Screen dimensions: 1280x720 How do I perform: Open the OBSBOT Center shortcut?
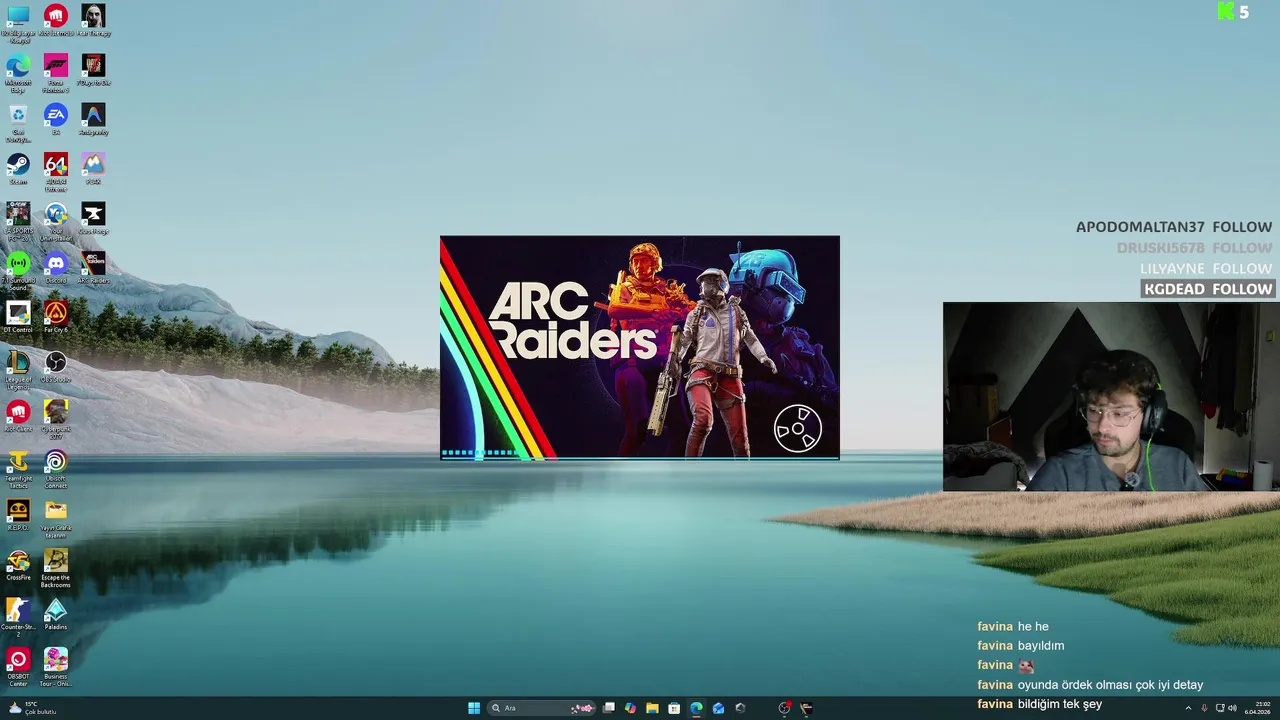18,667
